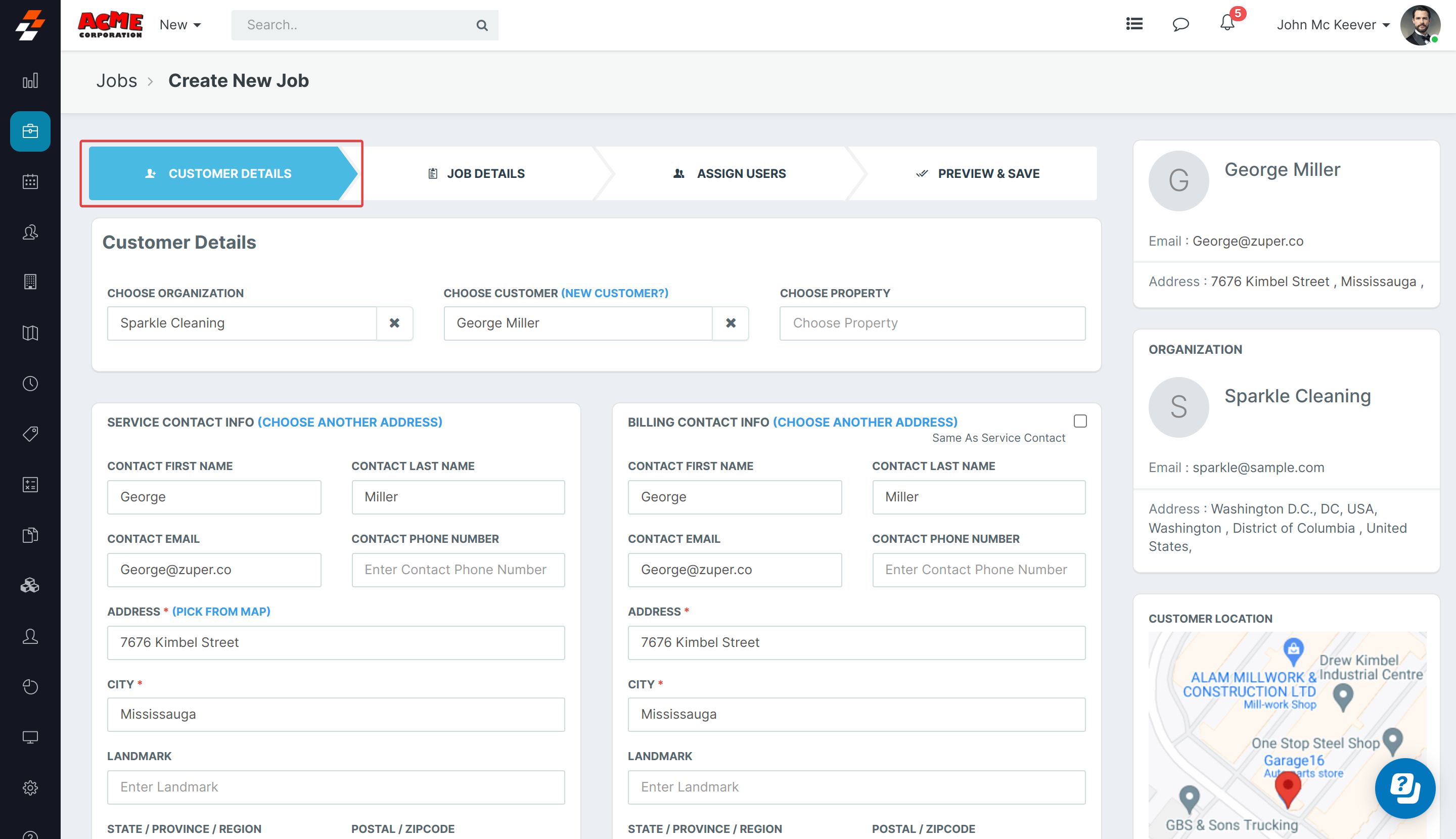Open the calendar icon in sidebar
The height and width of the screenshot is (839, 1456).
click(x=30, y=181)
